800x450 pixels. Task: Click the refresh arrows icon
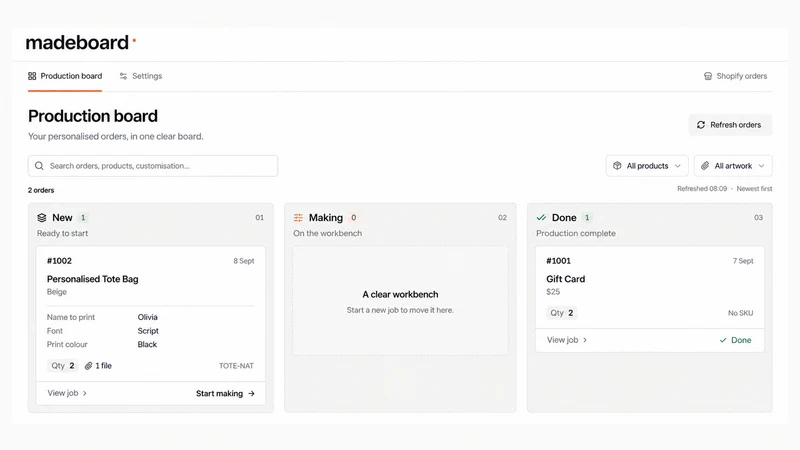[x=701, y=125]
